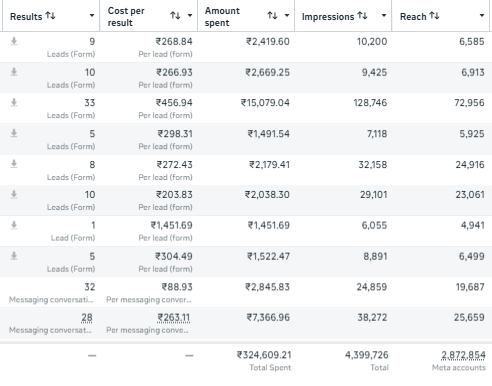Select the 32,158 impressions value
The height and width of the screenshot is (386, 492).
coord(373,165)
